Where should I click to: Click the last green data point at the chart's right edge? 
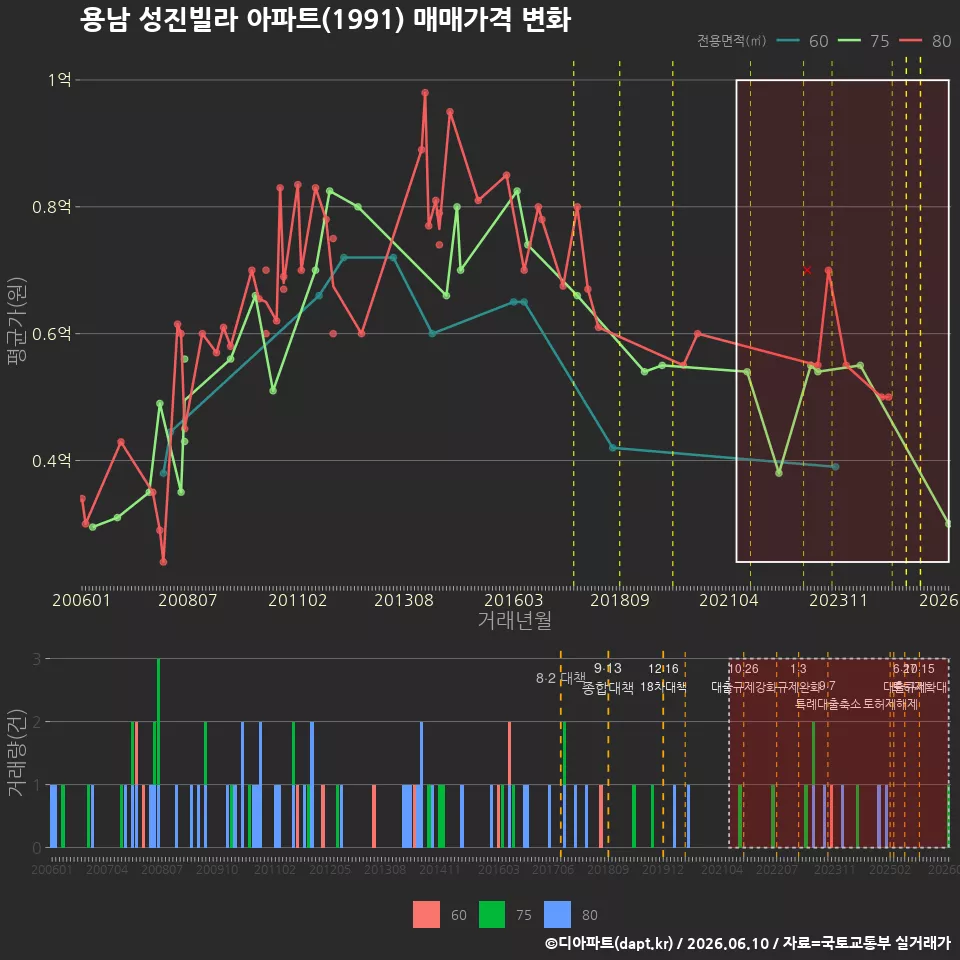tap(948, 523)
